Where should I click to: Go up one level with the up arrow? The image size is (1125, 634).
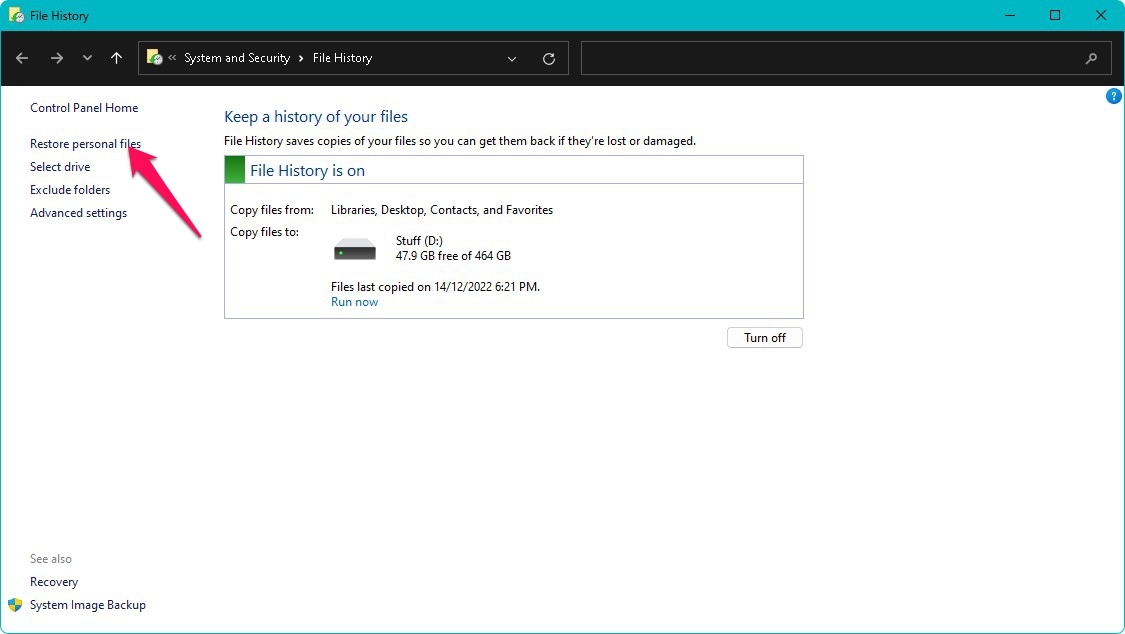point(116,58)
